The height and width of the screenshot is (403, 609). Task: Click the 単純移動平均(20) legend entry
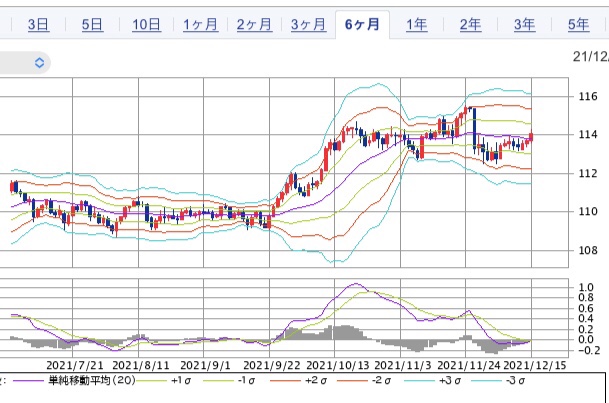[x=92, y=380]
